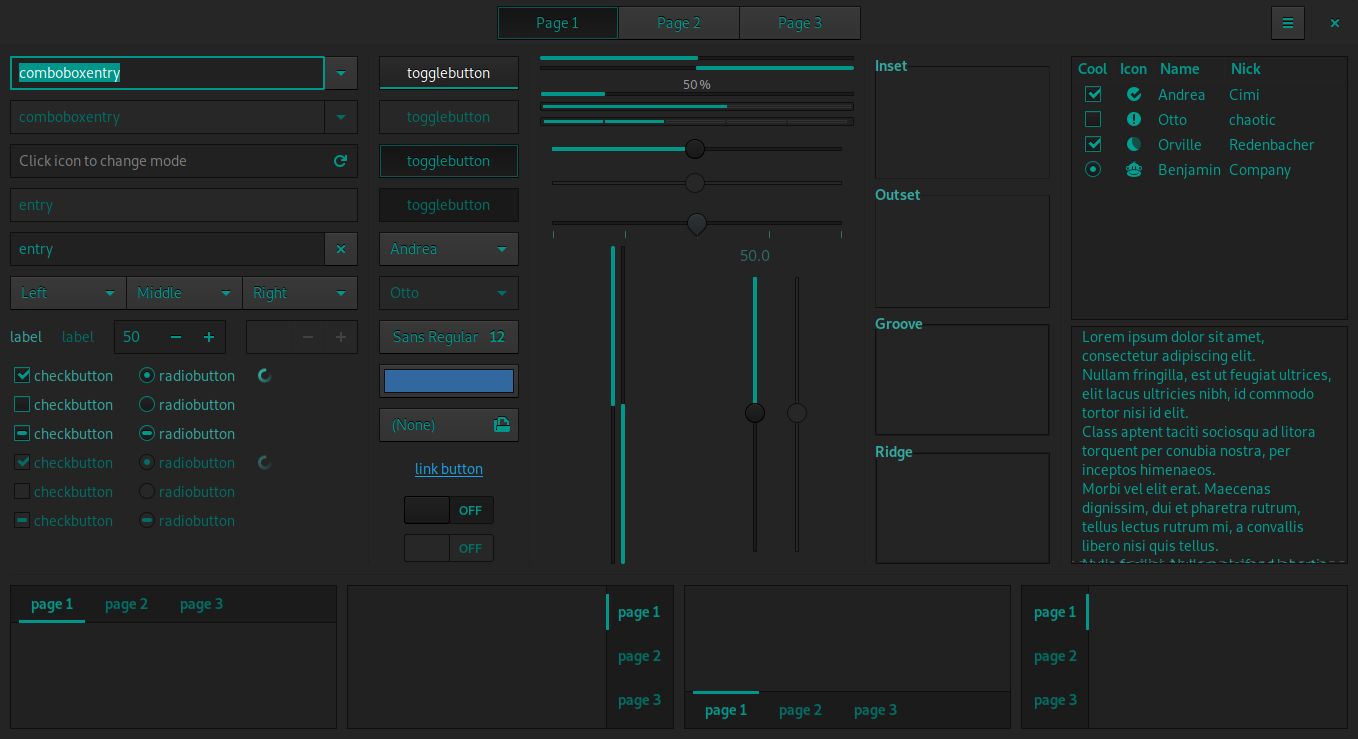Switch to Page 3 in header
The width and height of the screenshot is (1358, 739).
pos(800,23)
